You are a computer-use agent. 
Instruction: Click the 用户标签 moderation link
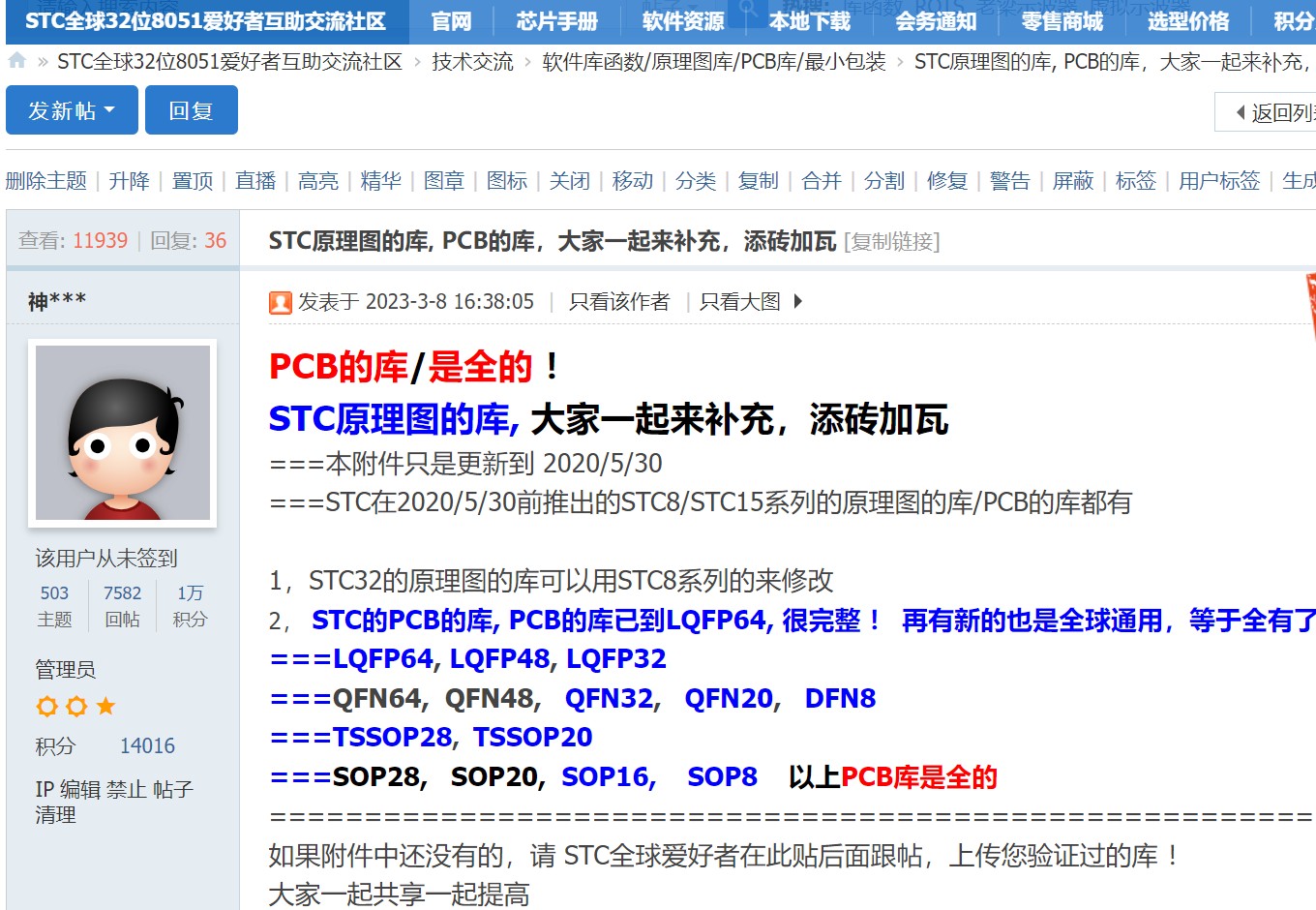(1219, 181)
